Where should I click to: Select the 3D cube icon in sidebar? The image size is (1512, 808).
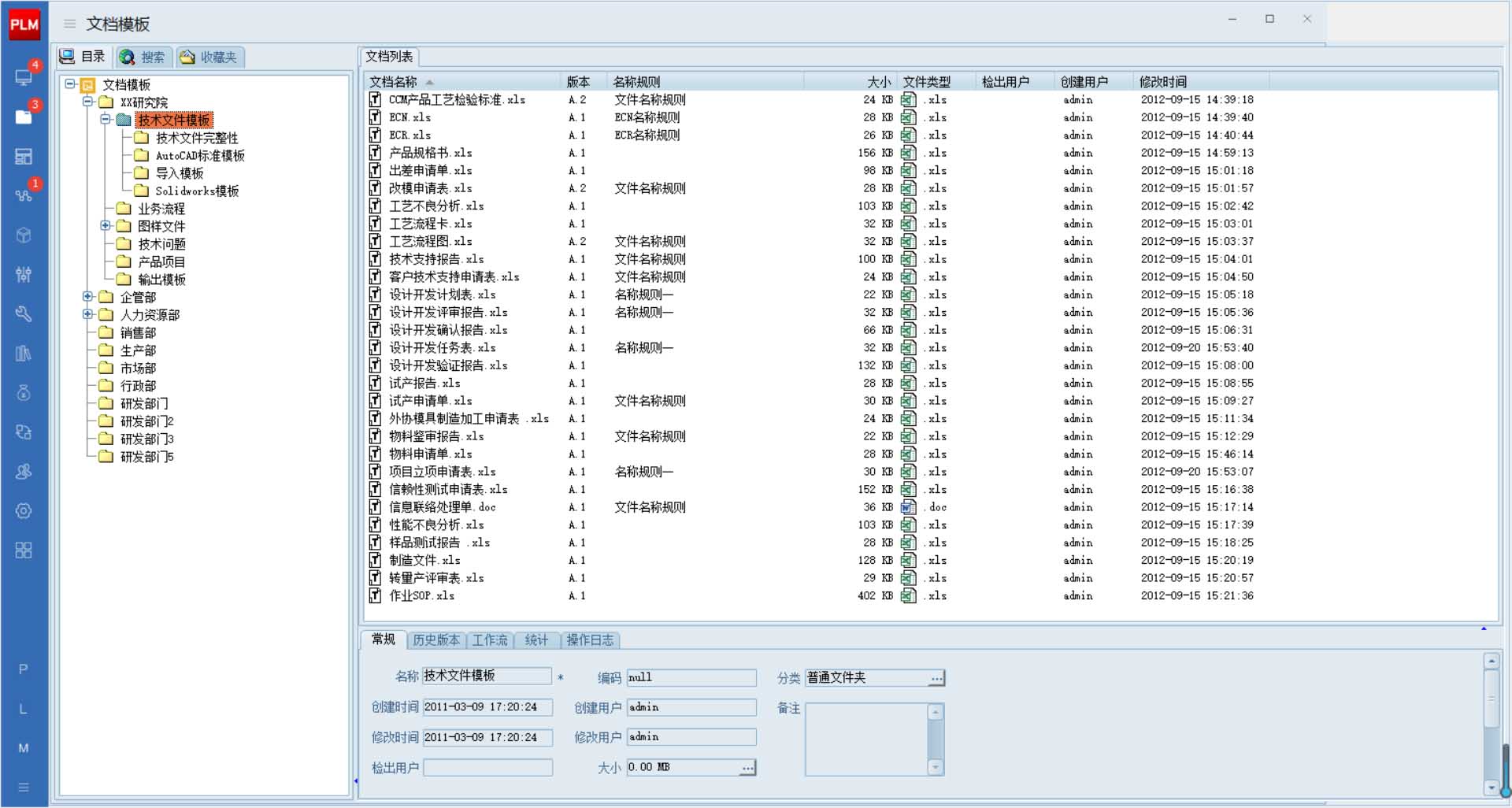(24, 235)
